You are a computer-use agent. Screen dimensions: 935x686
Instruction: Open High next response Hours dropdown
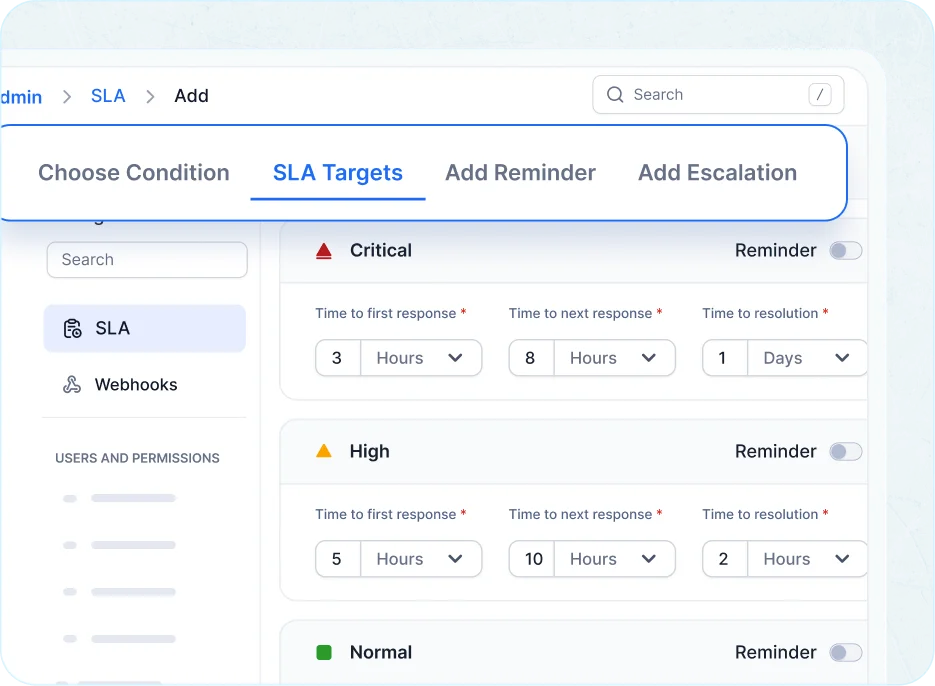tap(614, 559)
